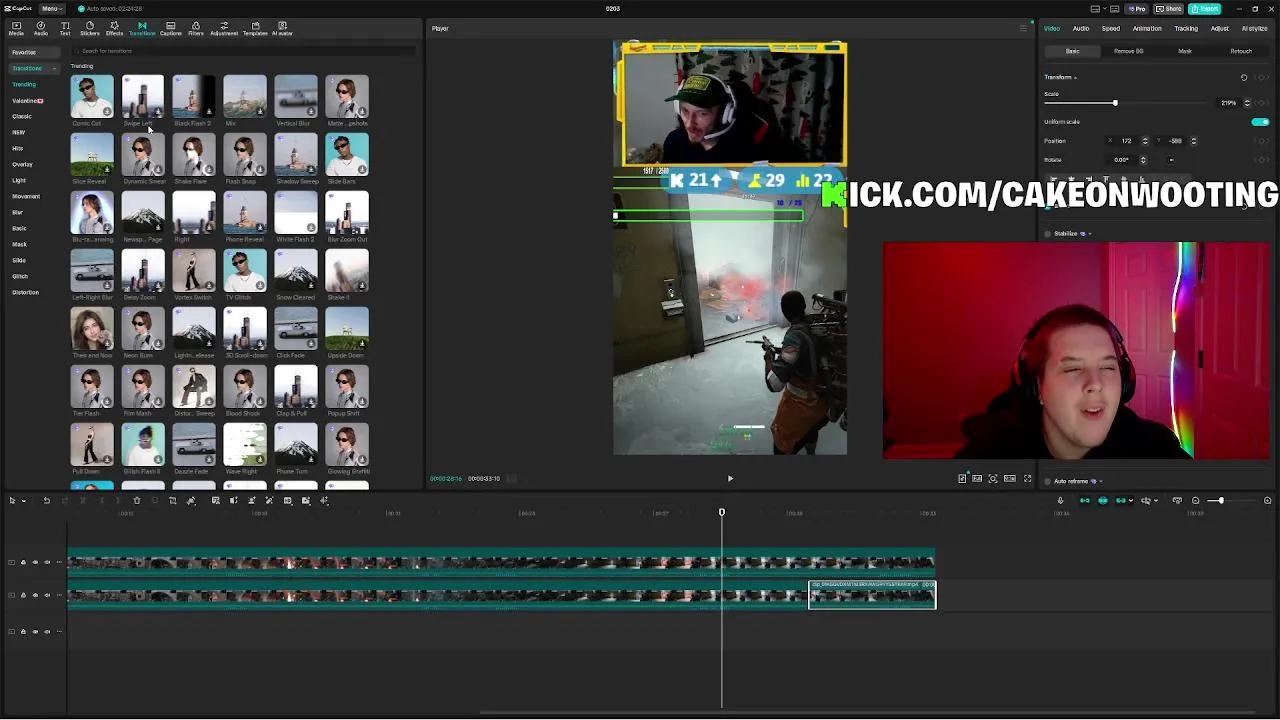Toggle the Uniform scale switch
The image size is (1280, 720).
1260,122
